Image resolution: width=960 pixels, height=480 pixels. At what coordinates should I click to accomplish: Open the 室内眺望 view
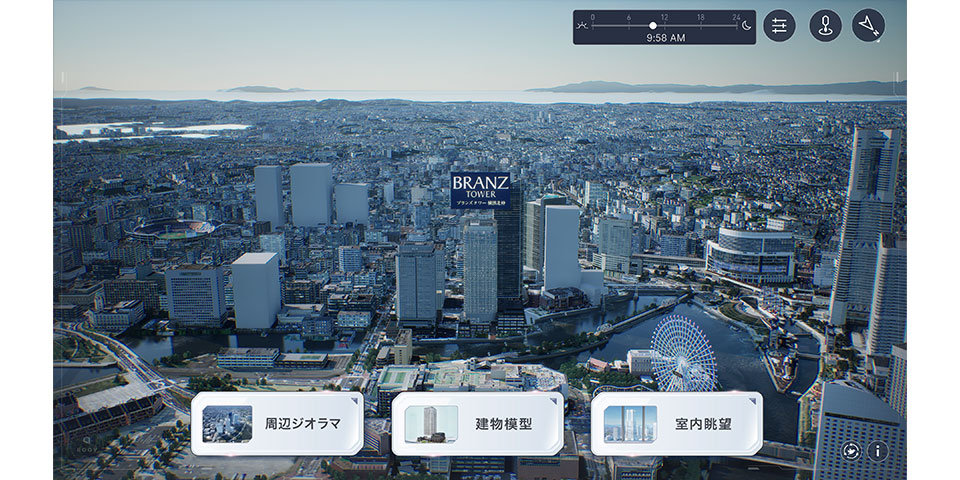pyautogui.click(x=677, y=424)
